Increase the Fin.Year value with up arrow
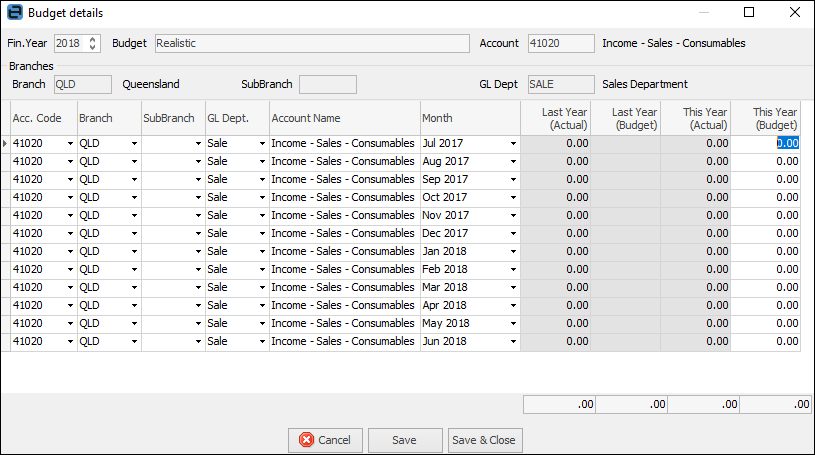This screenshot has width=815, height=455. coord(94,40)
